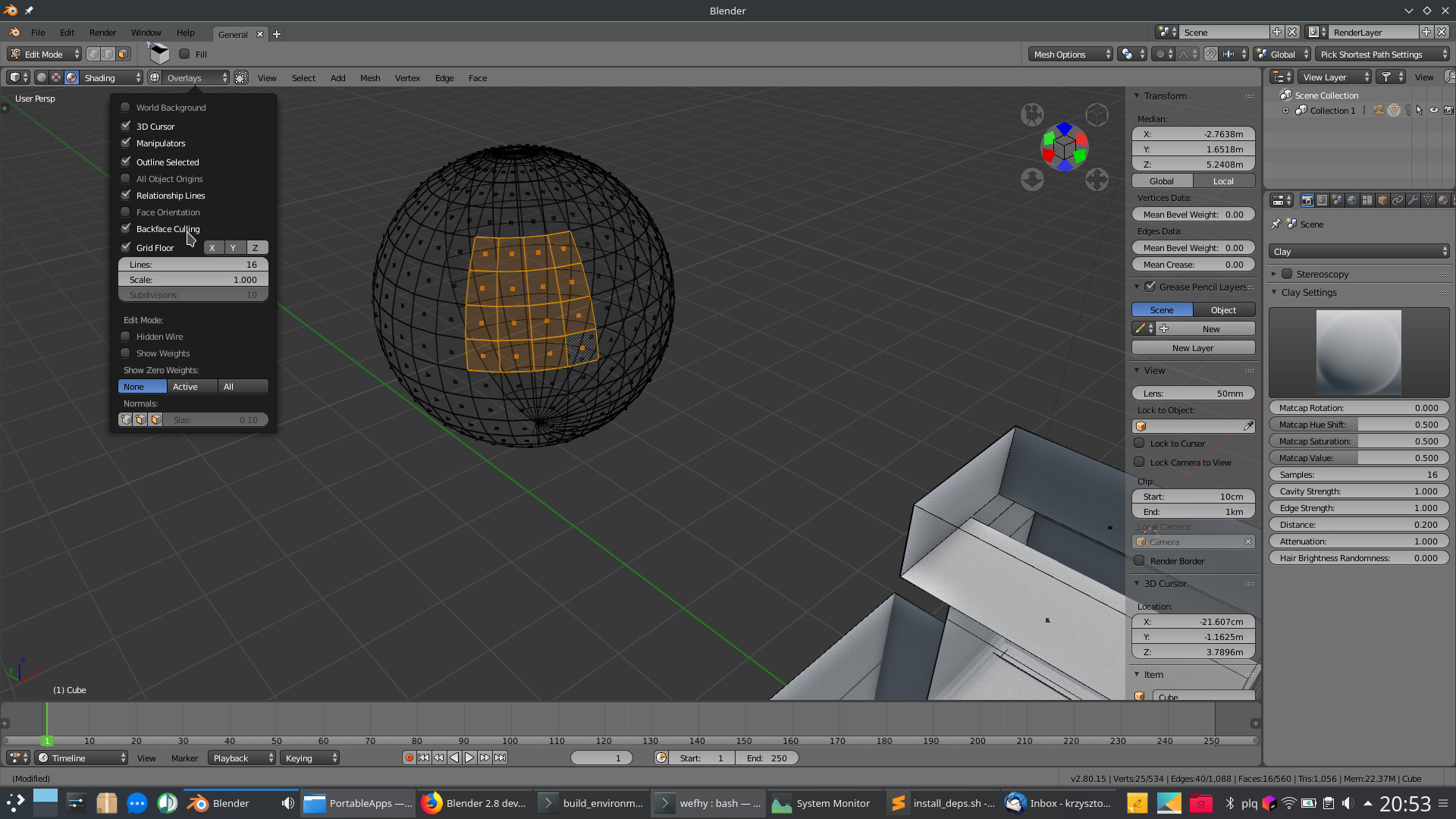This screenshot has height=819, width=1456.
Task: Open the Vertex menu
Action: click(x=407, y=77)
